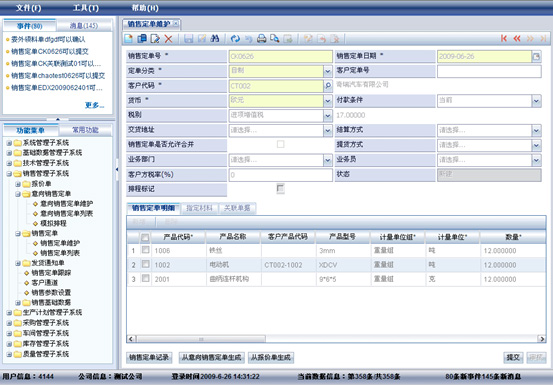Viewport: 553px width, 385px height.
Task: Jump to first record navigation icon
Action: (x=504, y=38)
